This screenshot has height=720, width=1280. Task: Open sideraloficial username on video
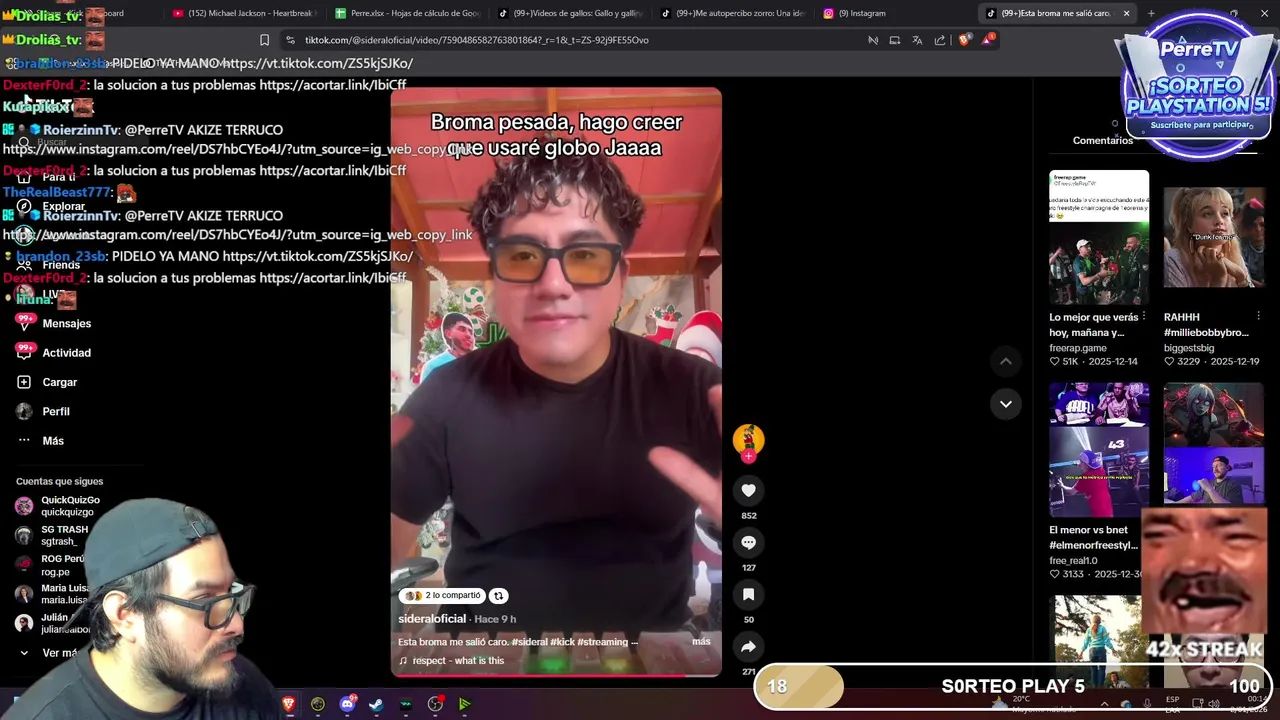432,619
